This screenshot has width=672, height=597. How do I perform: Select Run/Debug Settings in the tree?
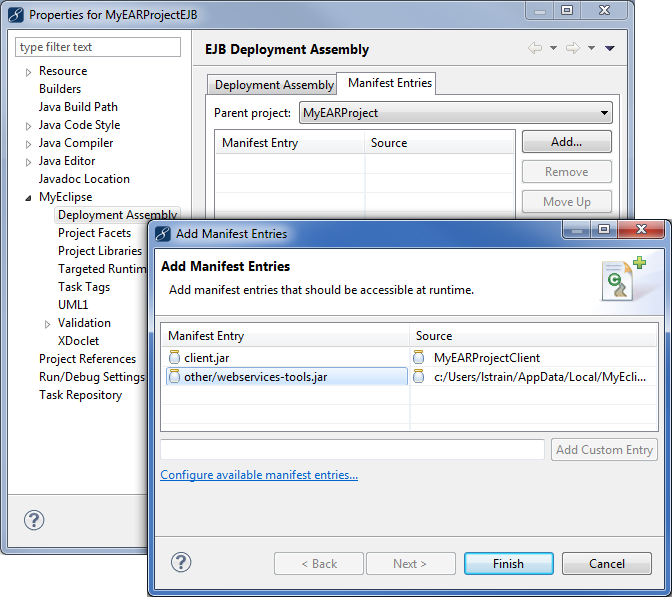(x=92, y=377)
